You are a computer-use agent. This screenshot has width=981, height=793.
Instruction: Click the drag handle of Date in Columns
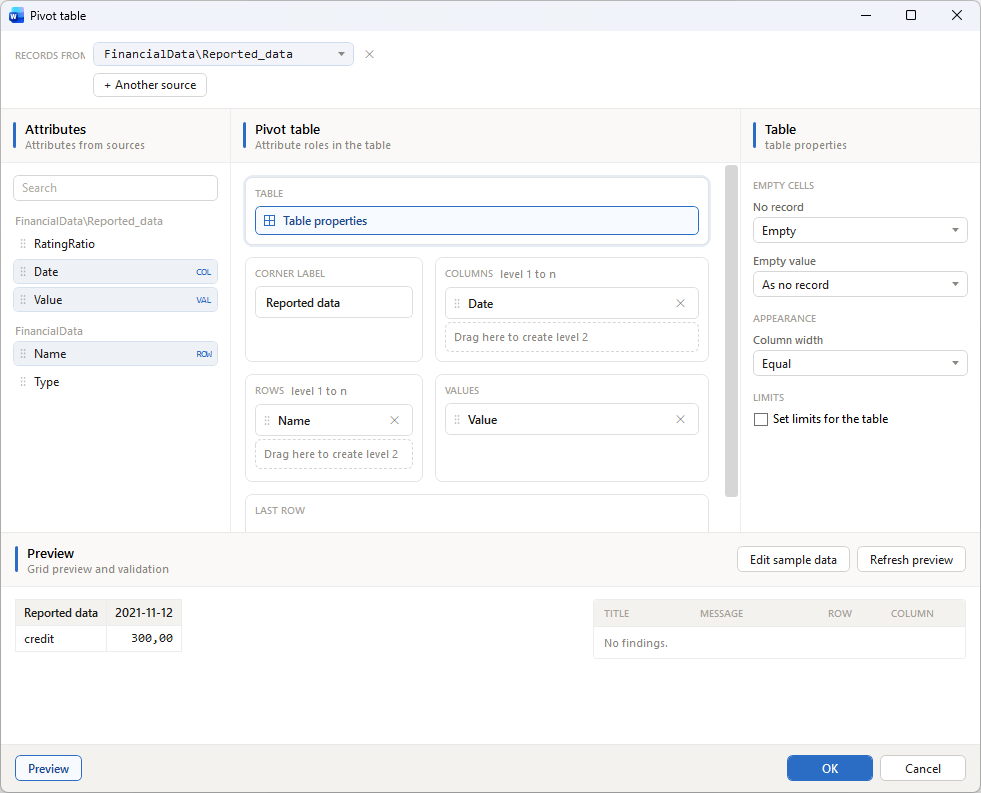(457, 303)
